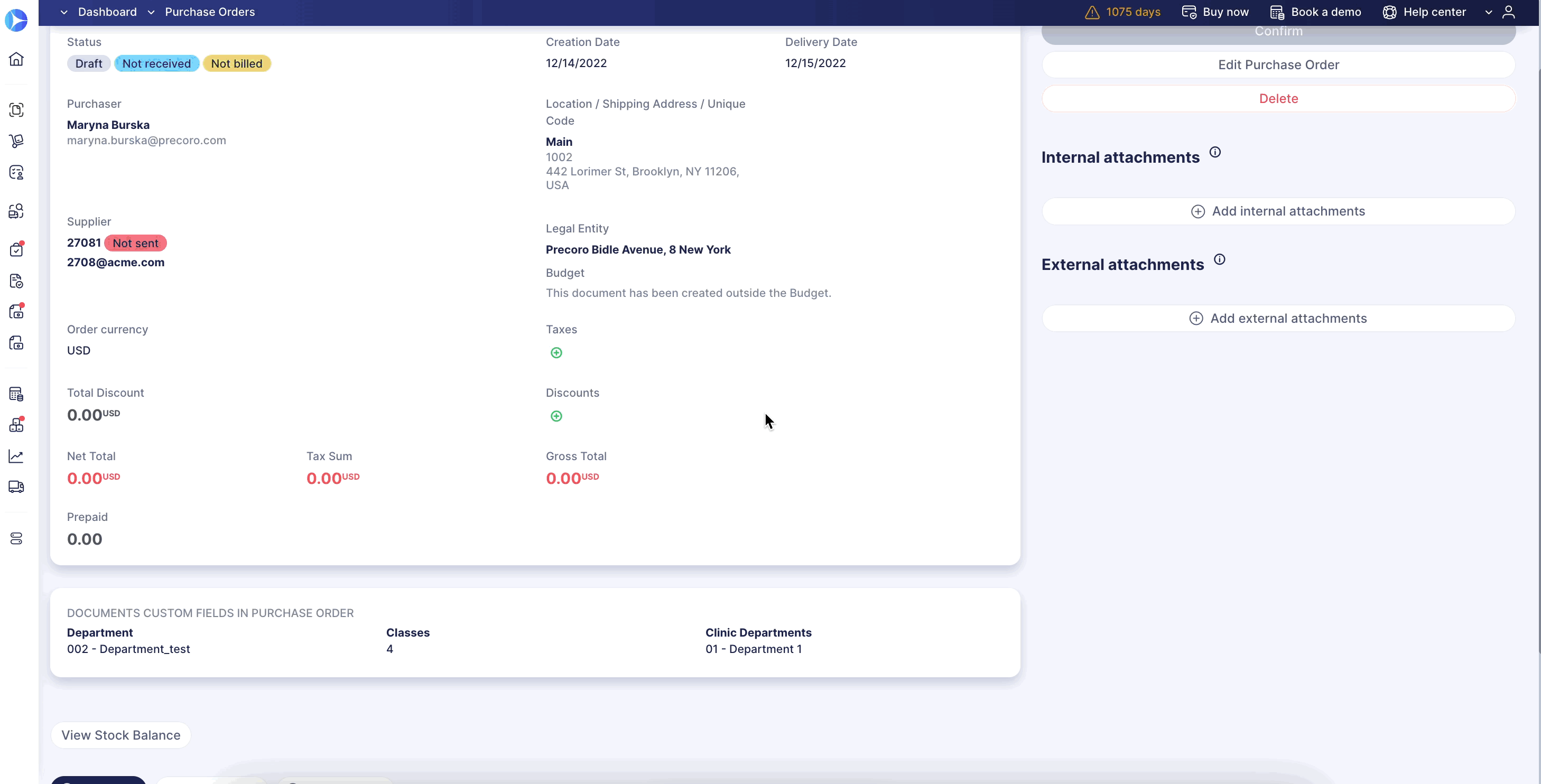Screen dimensions: 1541x784
Task: Open Buy now in top bar
Action: 1215,12
